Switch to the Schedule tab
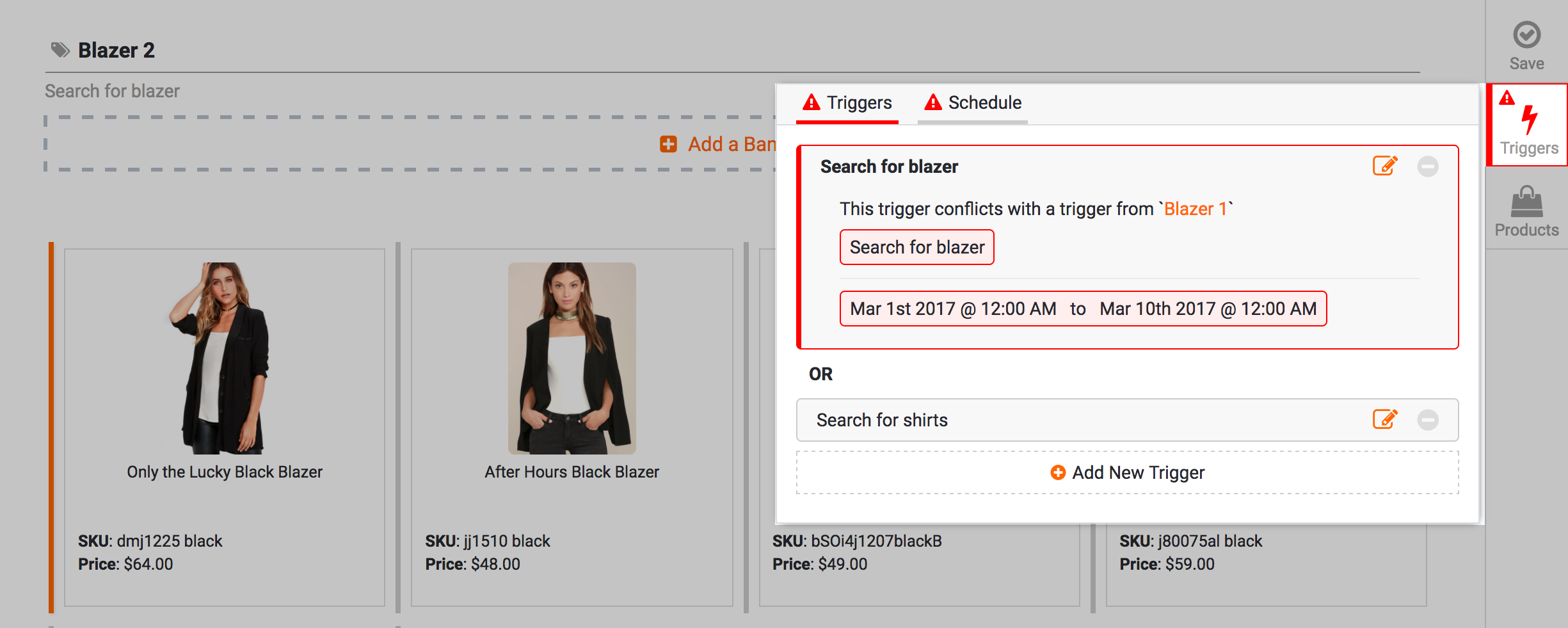This screenshot has height=628, width=1568. point(972,102)
